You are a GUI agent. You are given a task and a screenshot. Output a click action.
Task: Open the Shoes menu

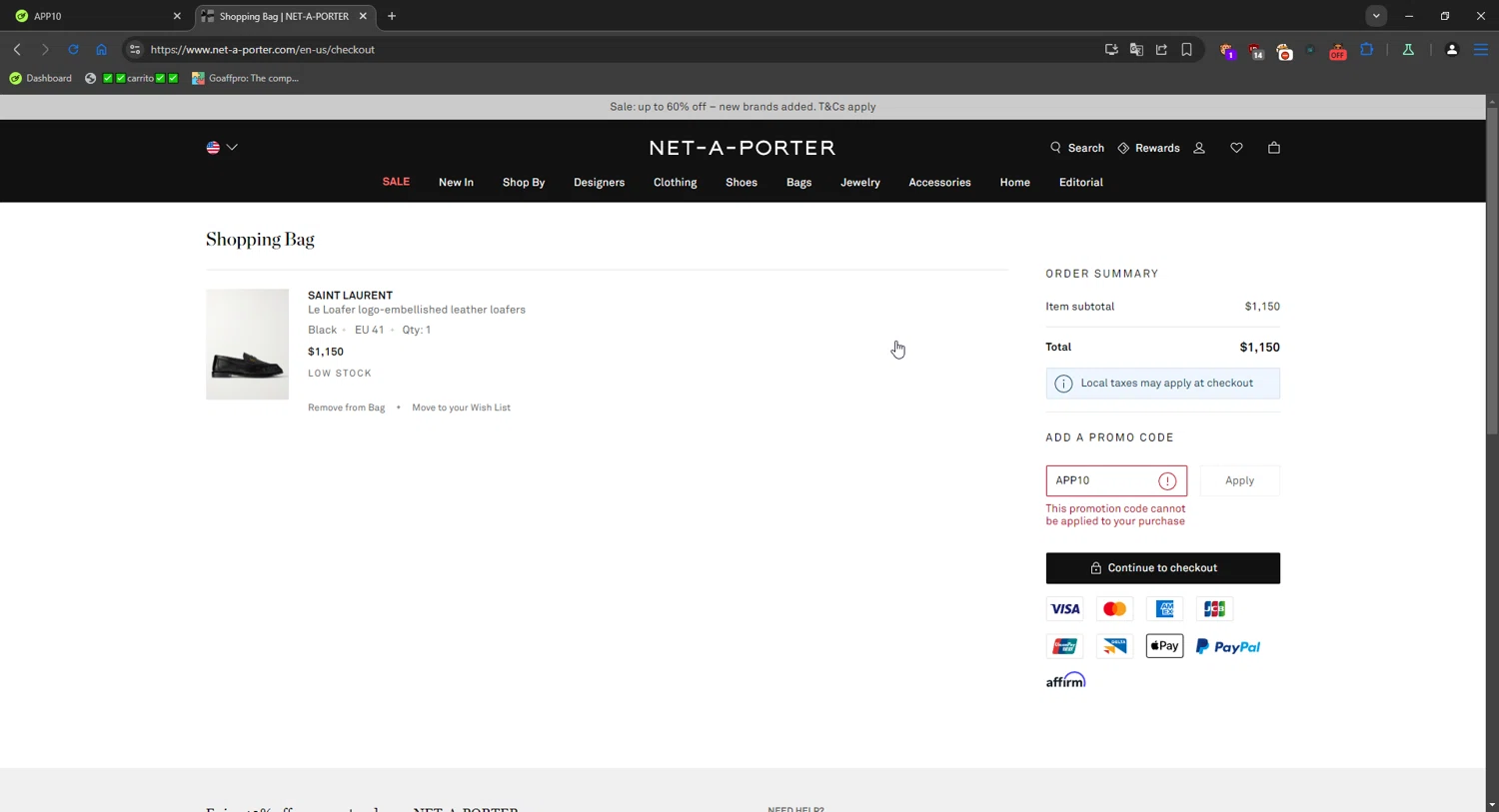point(742,183)
